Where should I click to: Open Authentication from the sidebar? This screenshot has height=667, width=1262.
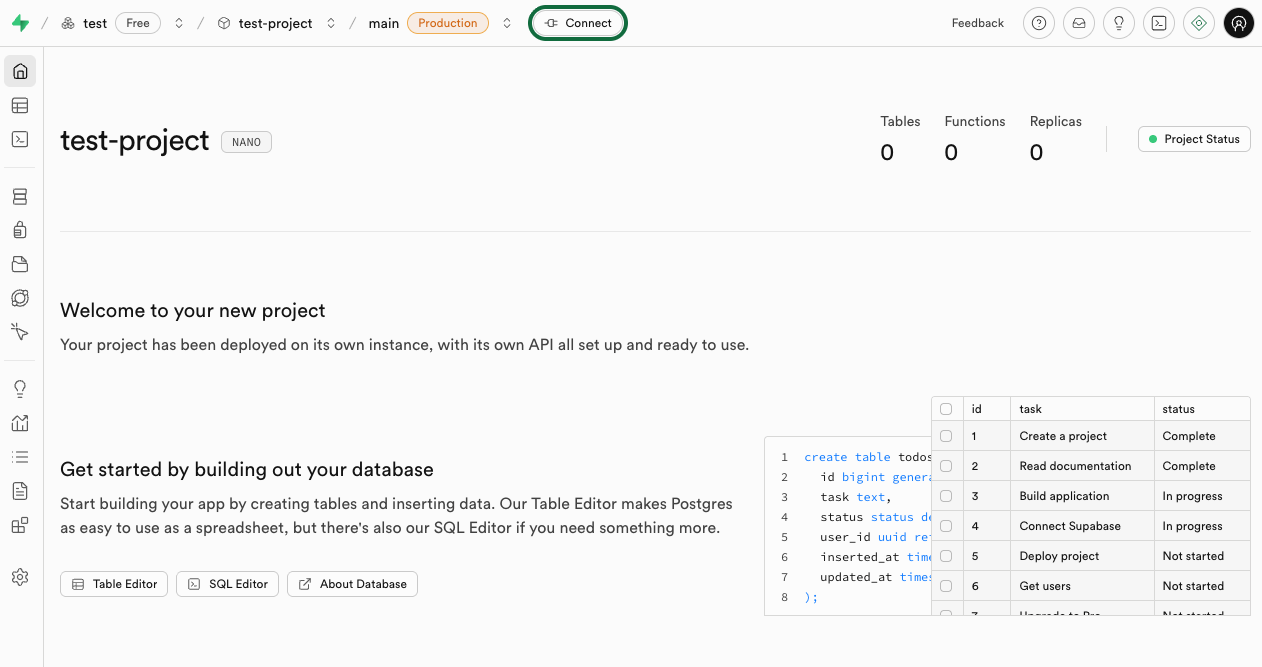[x=20, y=231]
